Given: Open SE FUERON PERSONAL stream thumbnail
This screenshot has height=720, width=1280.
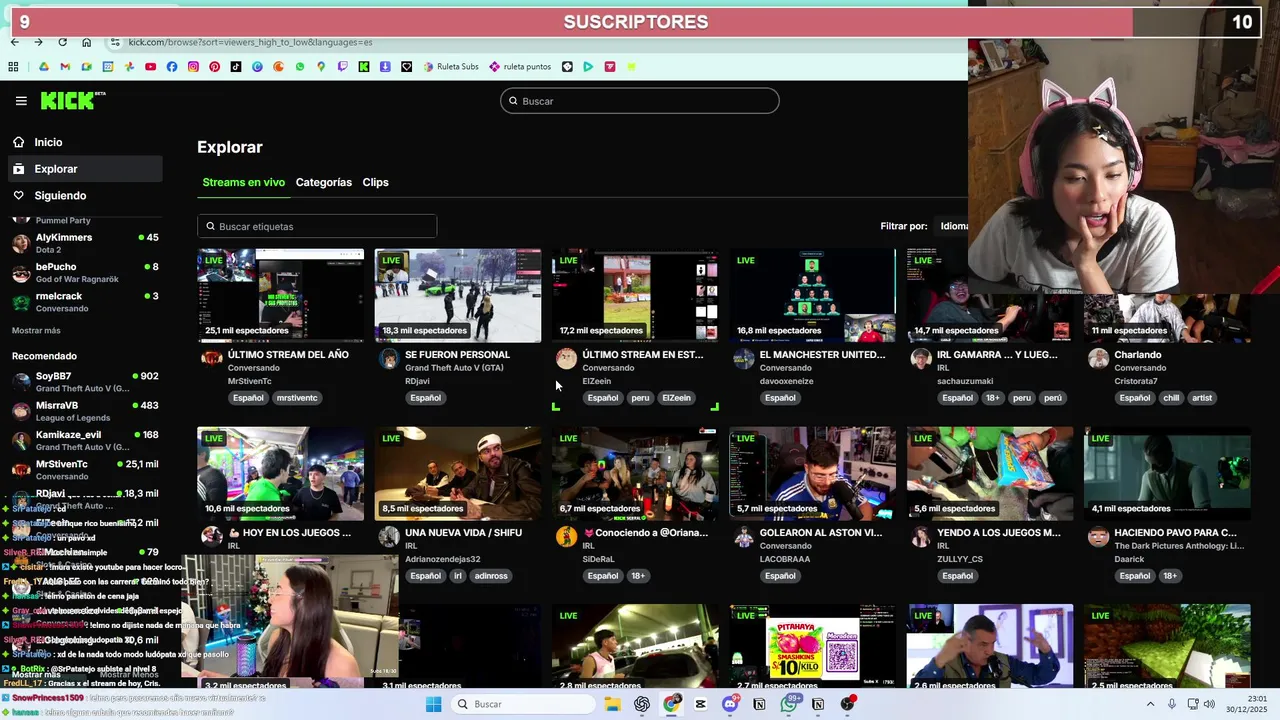Looking at the screenshot, I should (x=458, y=295).
